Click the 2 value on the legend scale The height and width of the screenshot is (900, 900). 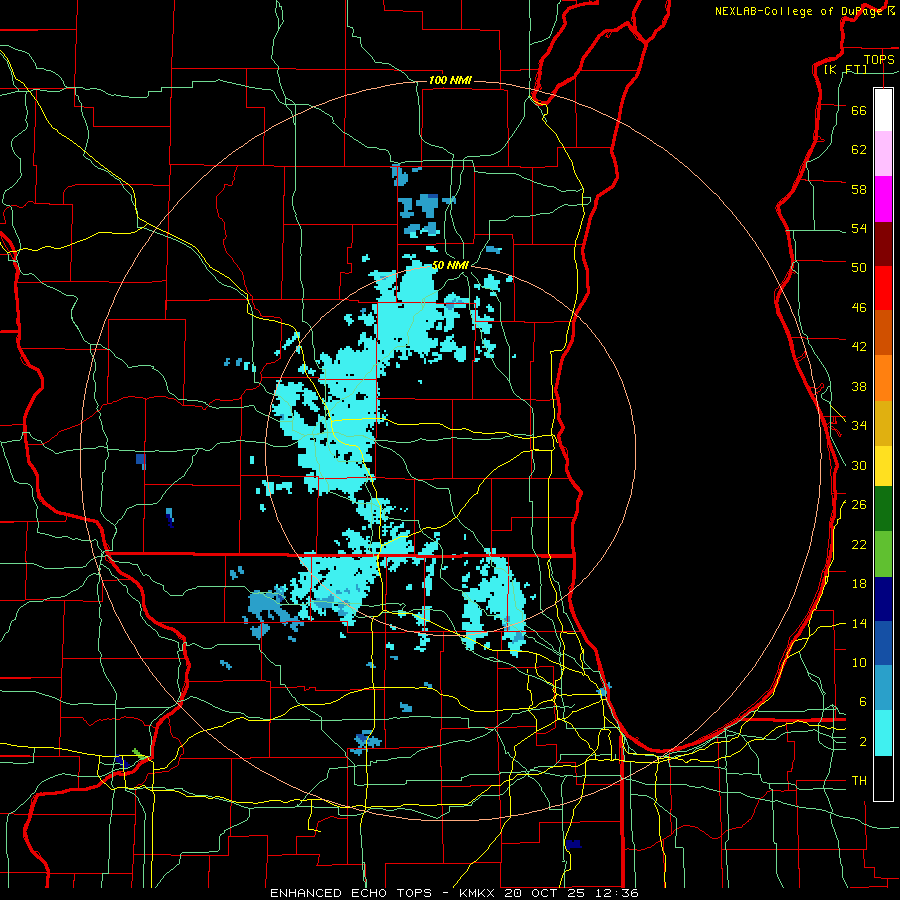[x=863, y=742]
